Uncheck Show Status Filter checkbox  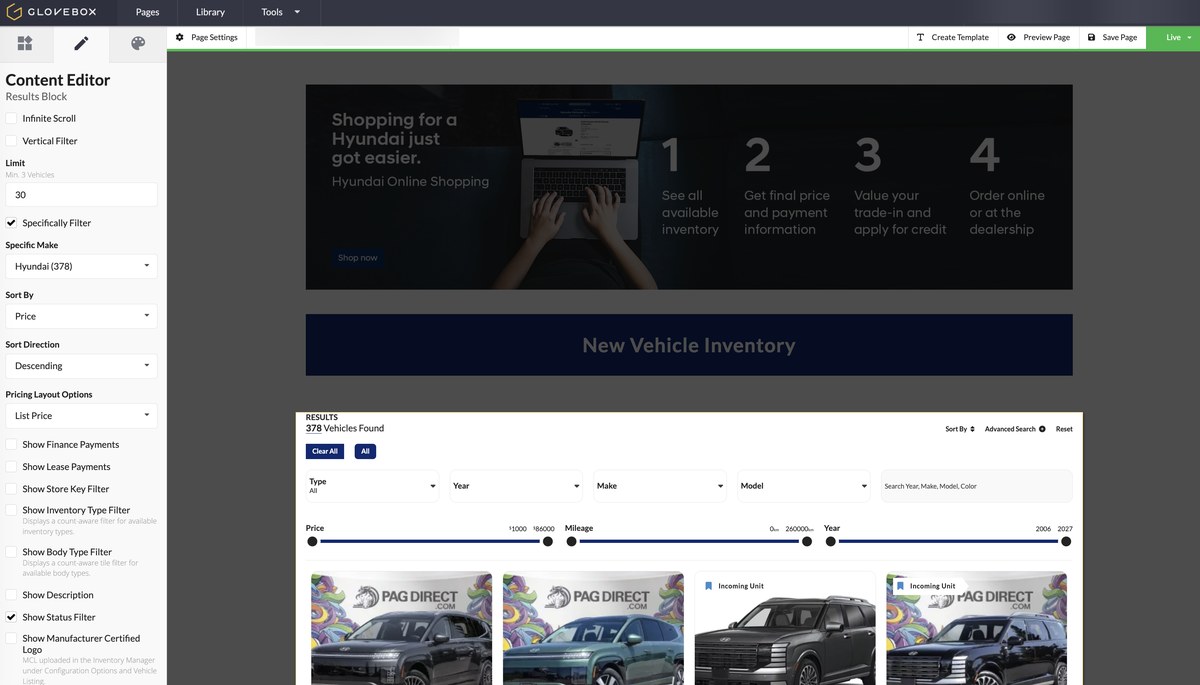(x=12, y=617)
